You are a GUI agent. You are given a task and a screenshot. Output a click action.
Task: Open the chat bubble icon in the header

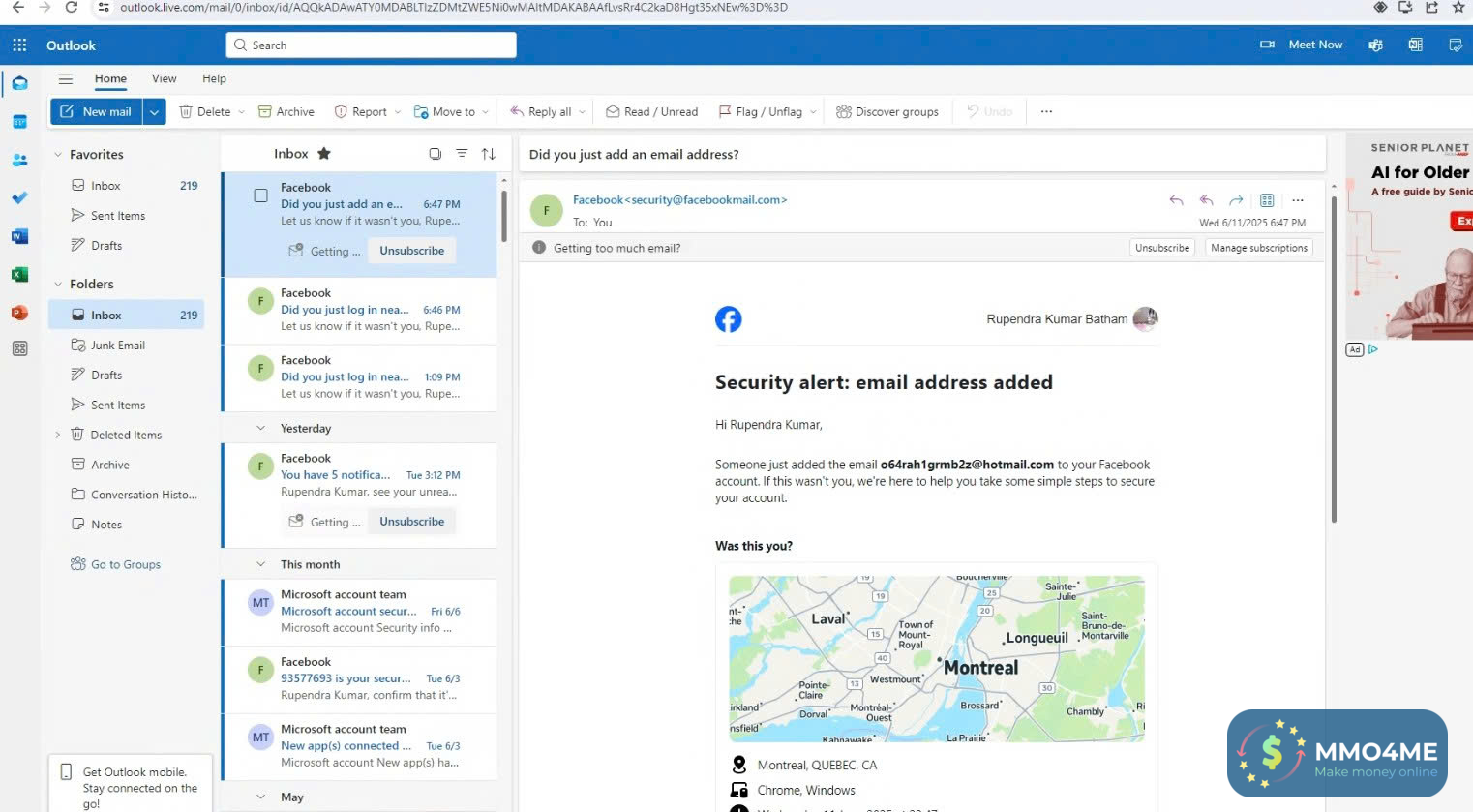pyautogui.click(x=1455, y=45)
